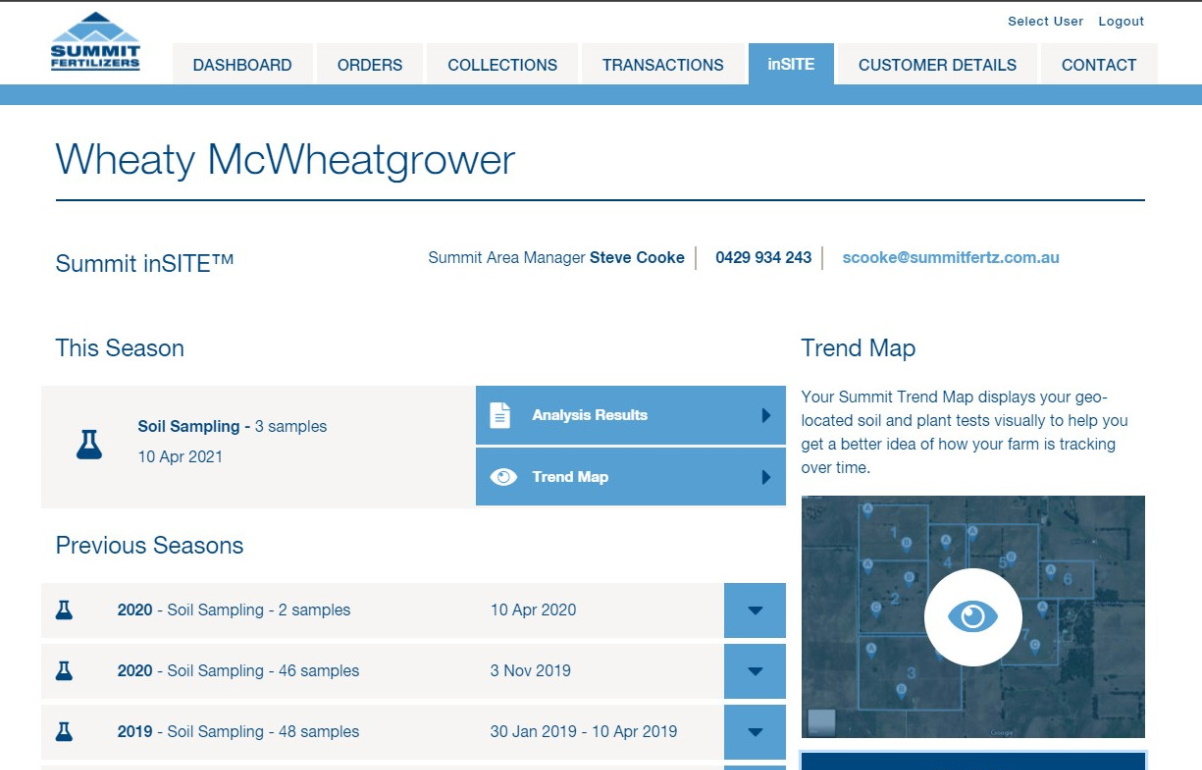The image size is (1202, 770).
Task: Expand the 3 Nov 2019 soil sampling row
Action: point(754,671)
